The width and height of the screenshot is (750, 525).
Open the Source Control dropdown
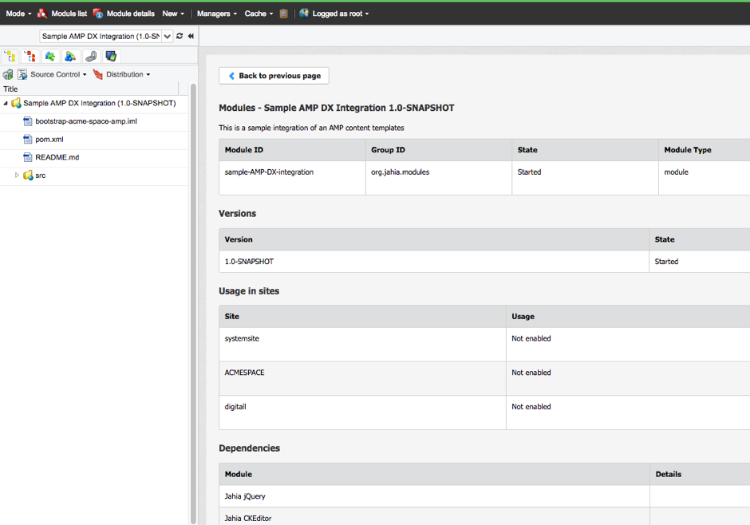tap(58, 75)
